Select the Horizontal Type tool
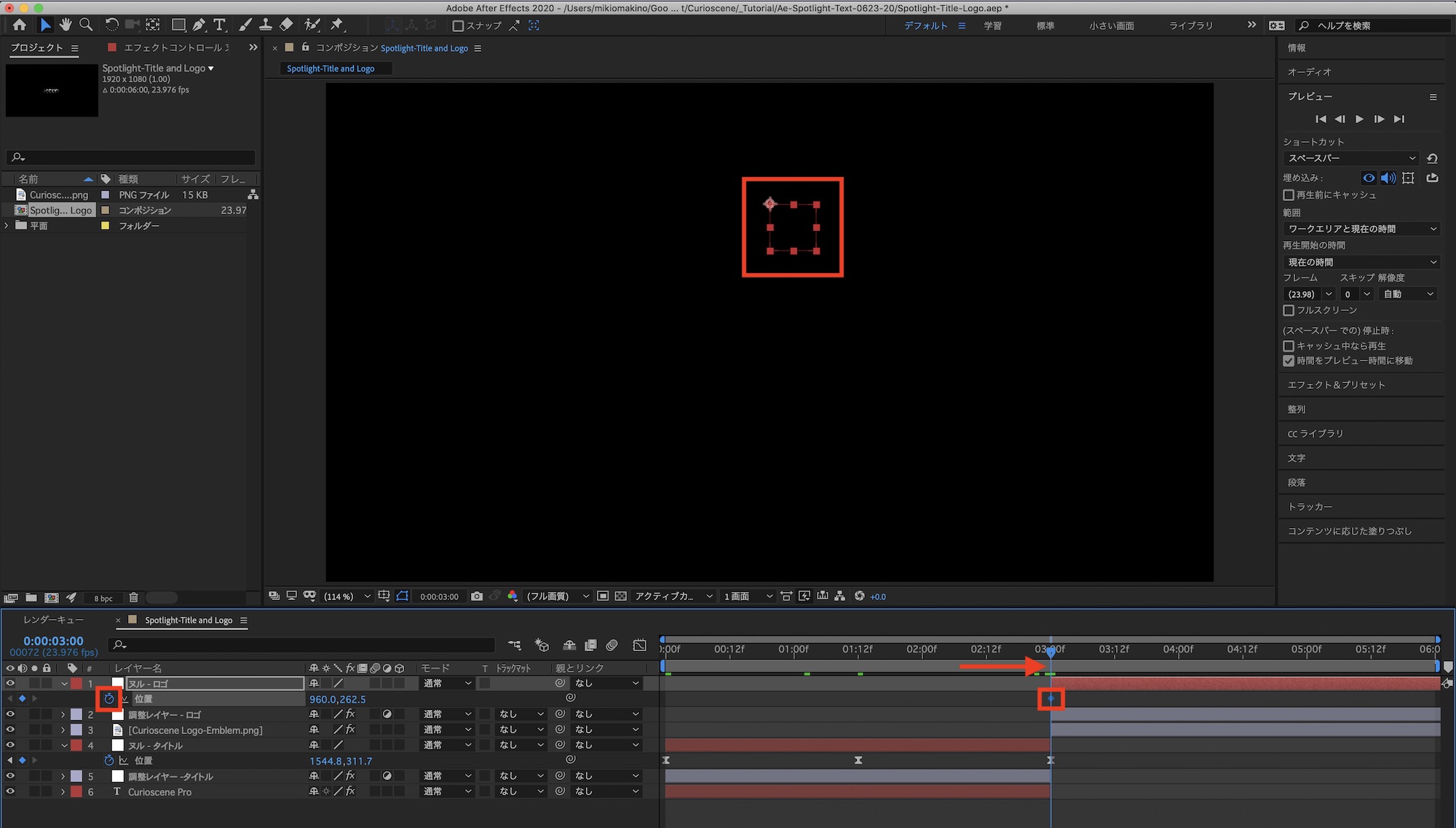Image resolution: width=1456 pixels, height=828 pixels. [x=219, y=25]
